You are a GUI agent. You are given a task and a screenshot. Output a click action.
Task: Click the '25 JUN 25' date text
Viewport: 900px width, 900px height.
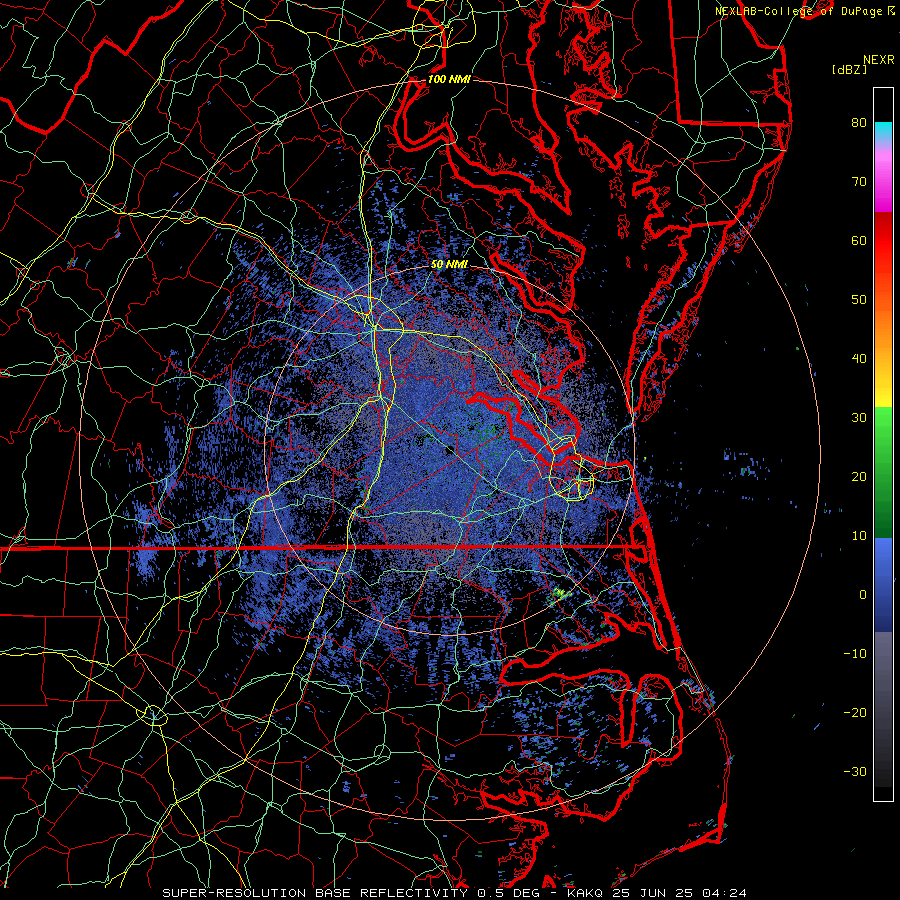655,893
